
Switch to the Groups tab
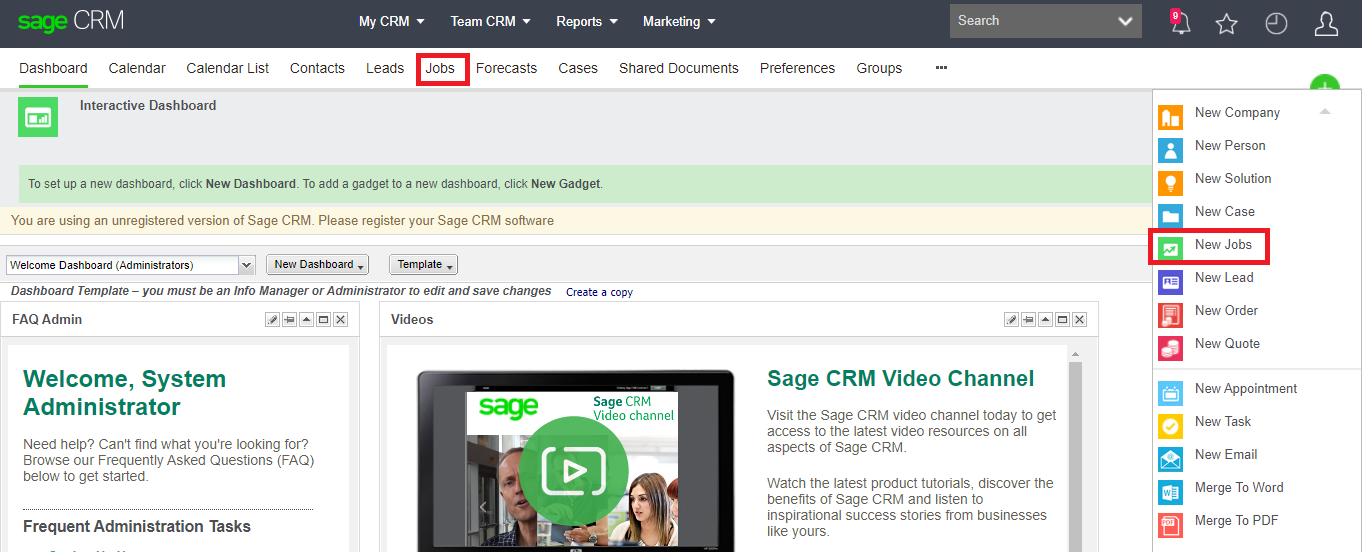pos(879,68)
